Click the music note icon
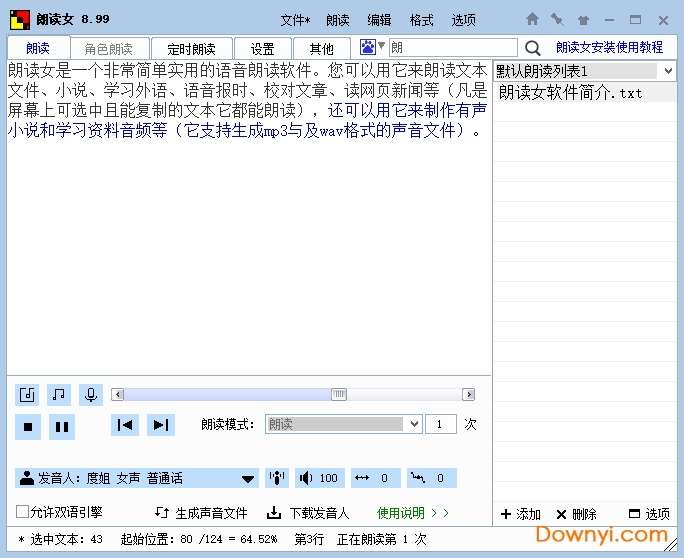The image size is (684, 558). pyautogui.click(x=60, y=394)
